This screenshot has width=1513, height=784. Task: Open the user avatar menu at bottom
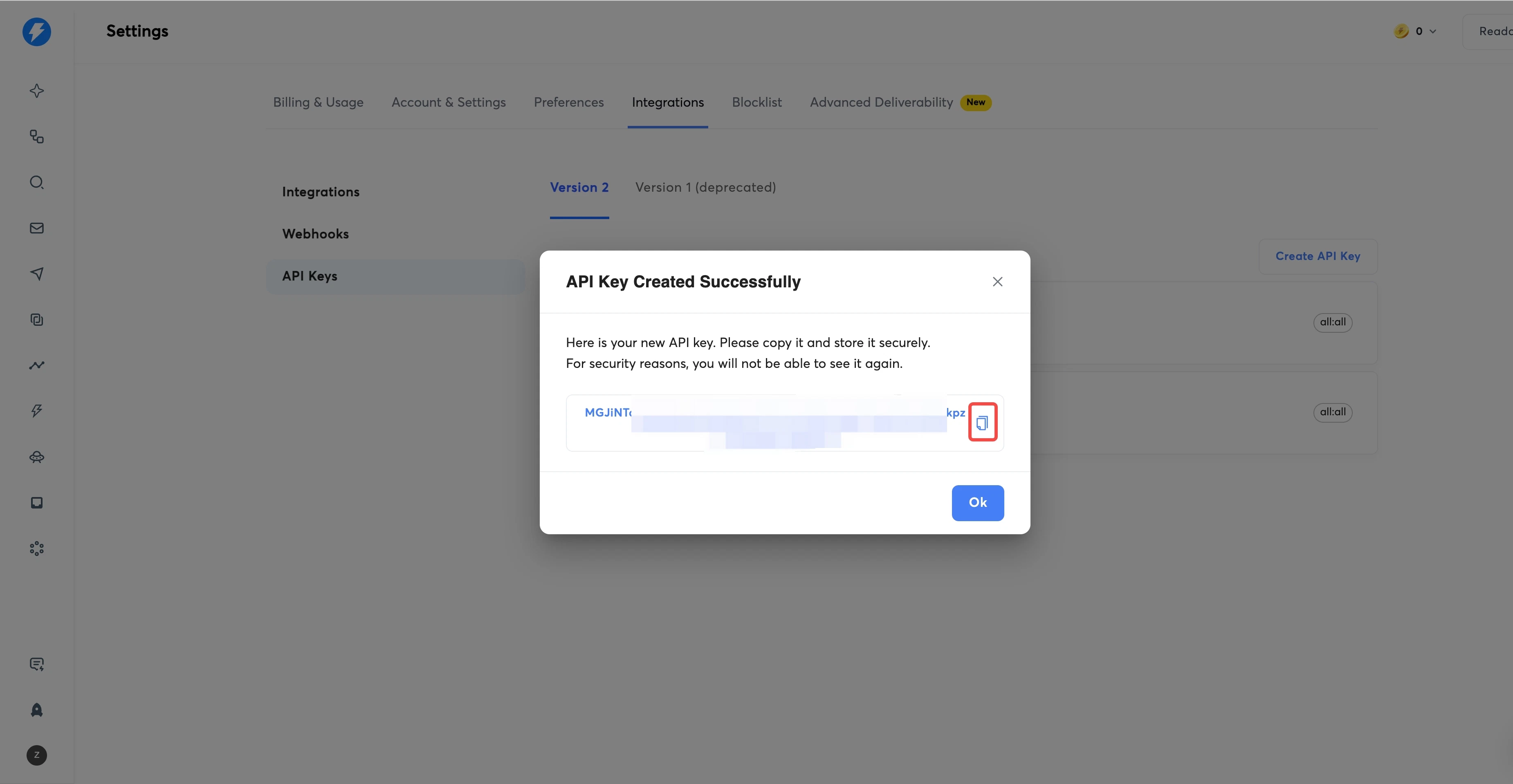click(36, 756)
